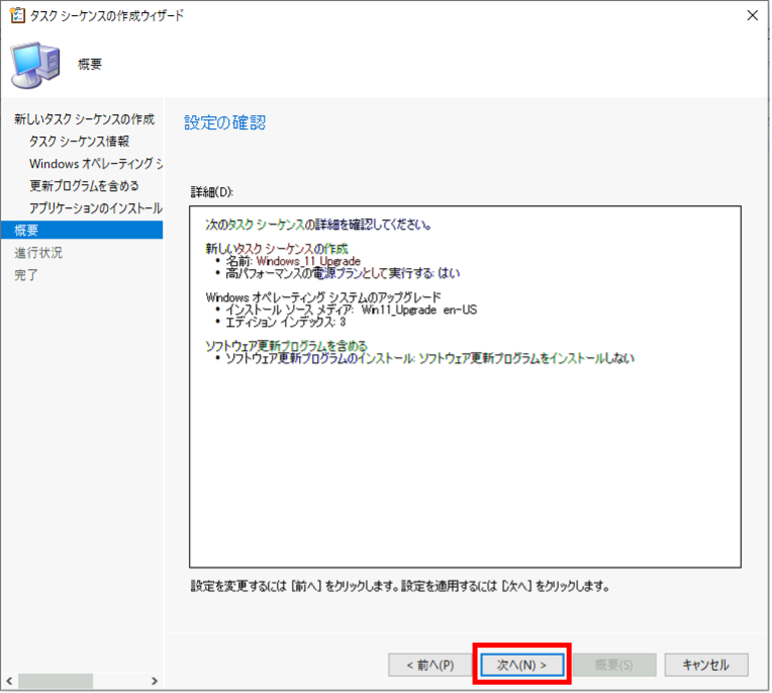
Task: Click the 新しいタスク シーケンスの作成 heading in details
Action: point(277,249)
